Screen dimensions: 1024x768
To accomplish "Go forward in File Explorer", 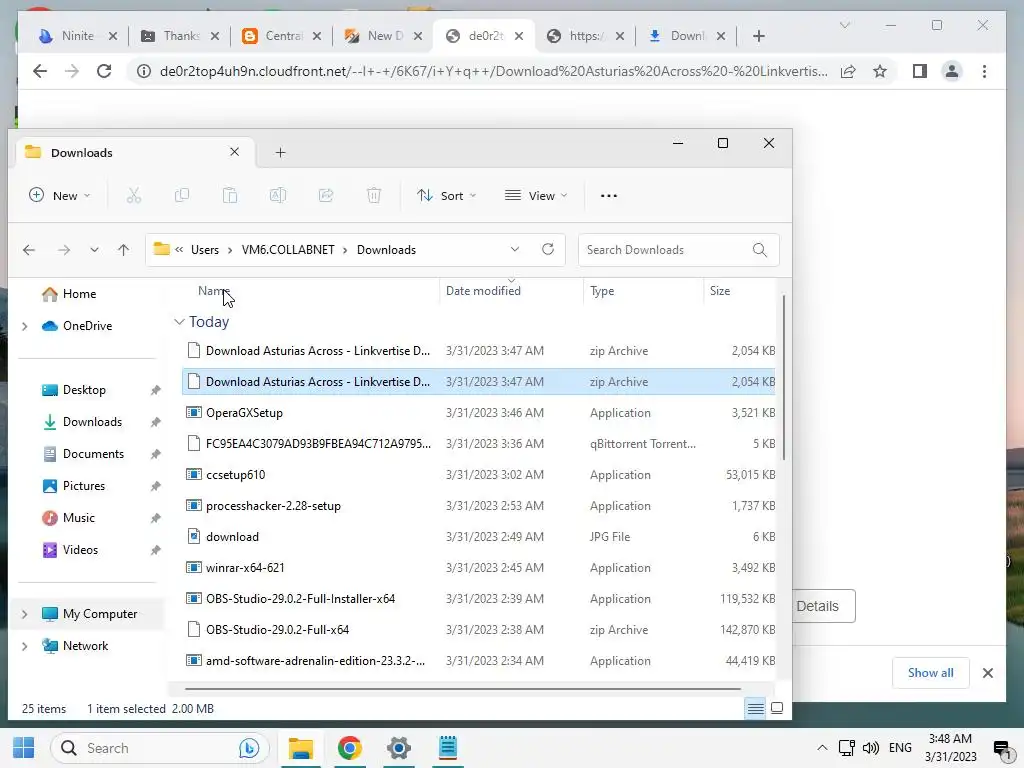I will (x=63, y=249).
